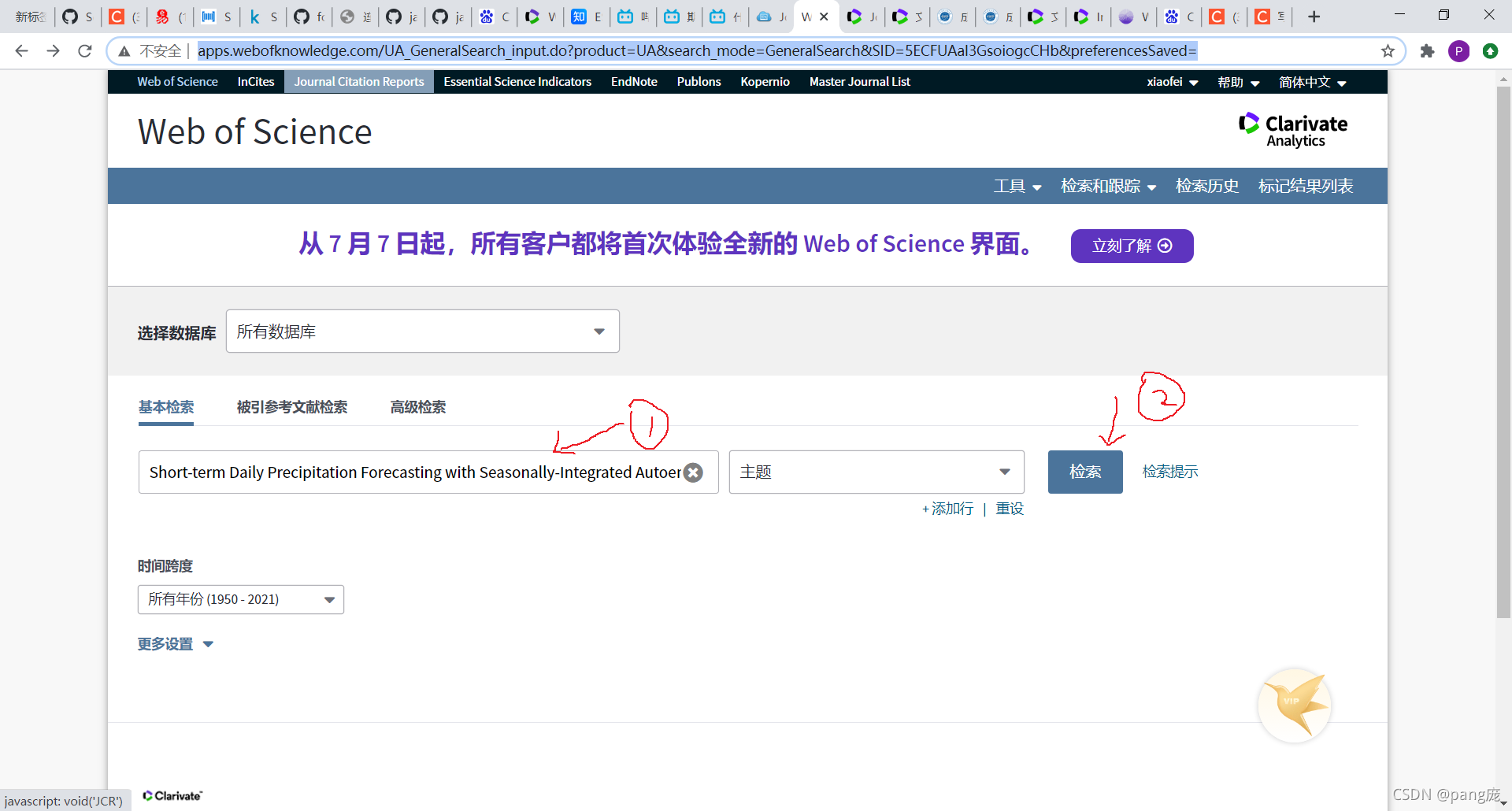This screenshot has height=811, width=1512.
Task: Reload the page with the refresh icon
Action: point(85,51)
